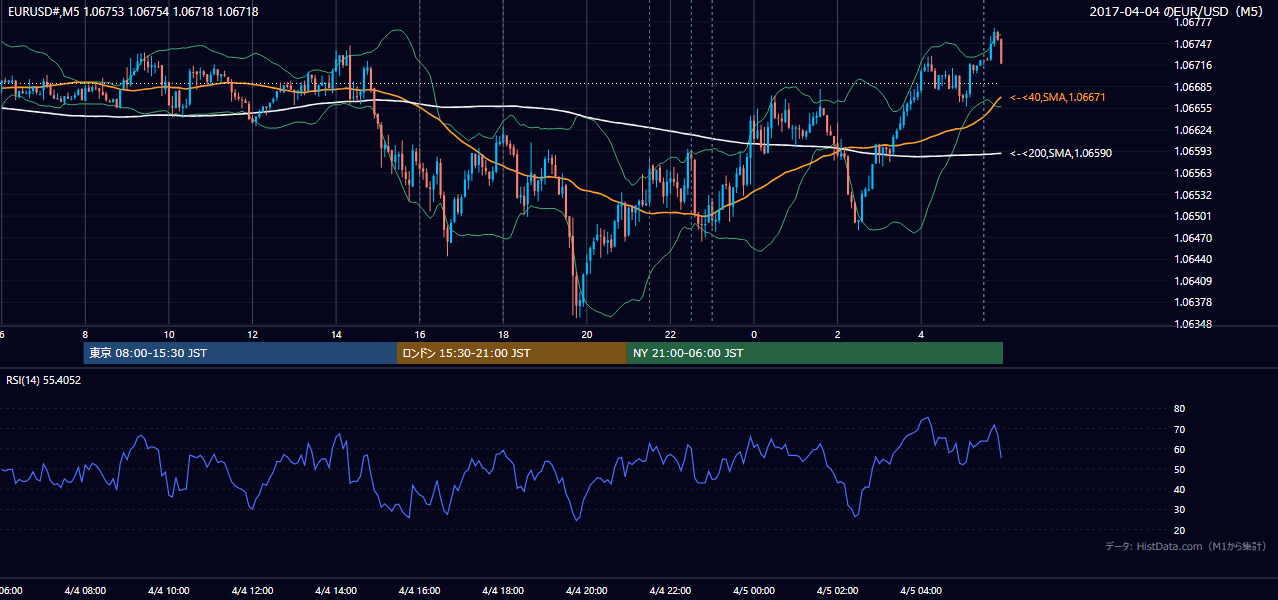Click the 4/4 20:00 time label

coord(587,591)
